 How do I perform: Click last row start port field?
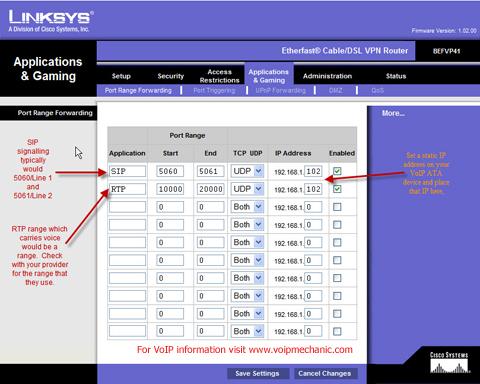pyautogui.click(x=170, y=331)
